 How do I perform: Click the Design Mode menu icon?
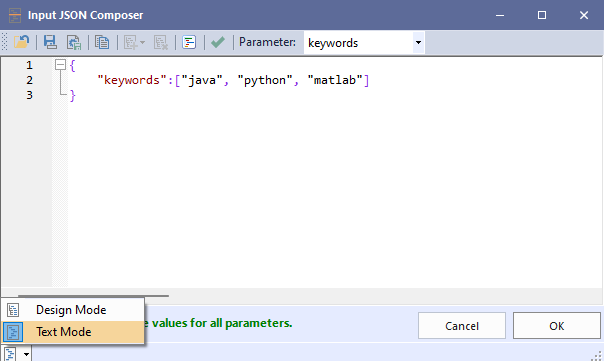coord(13,310)
